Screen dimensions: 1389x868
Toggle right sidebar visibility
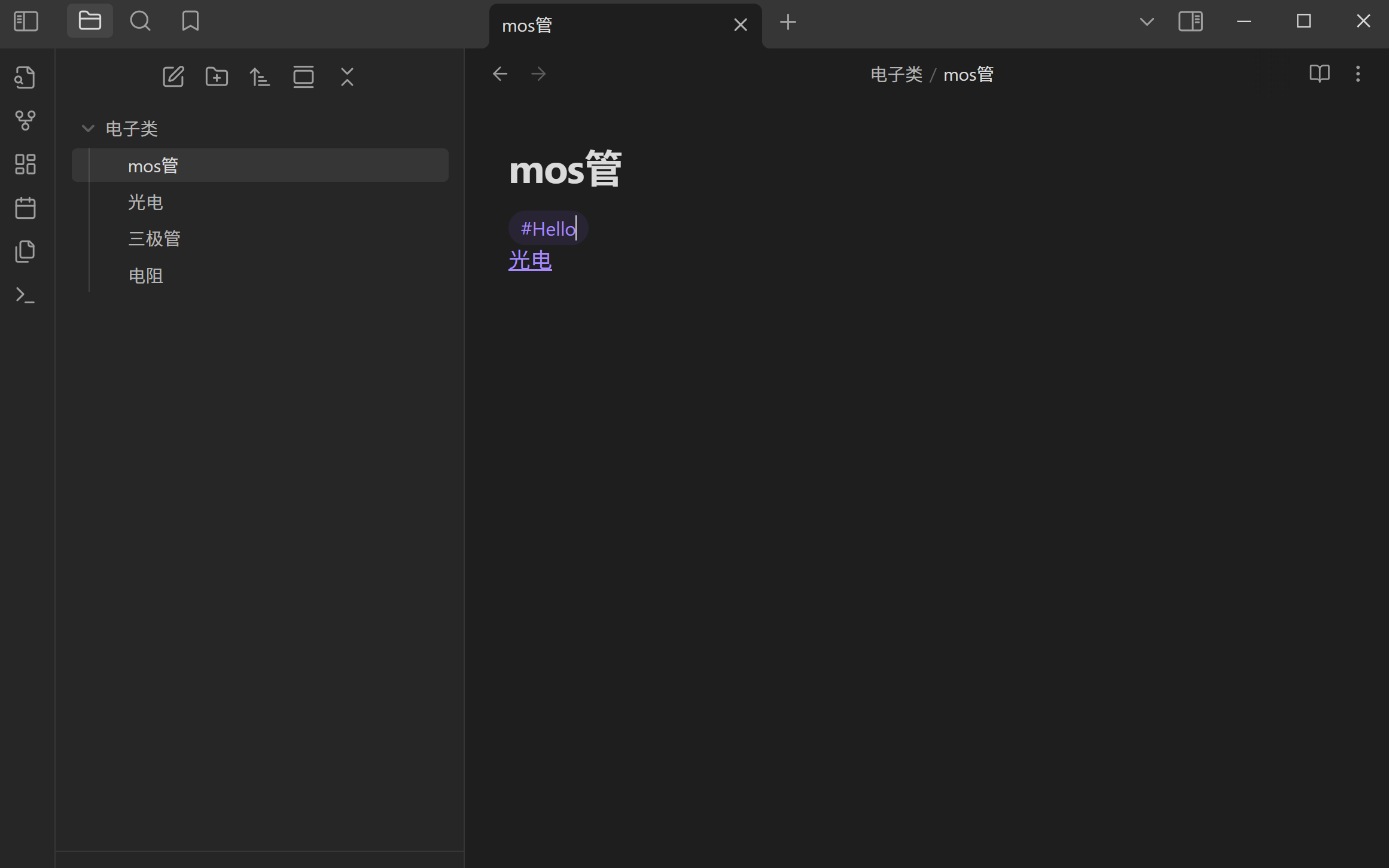(x=1190, y=22)
